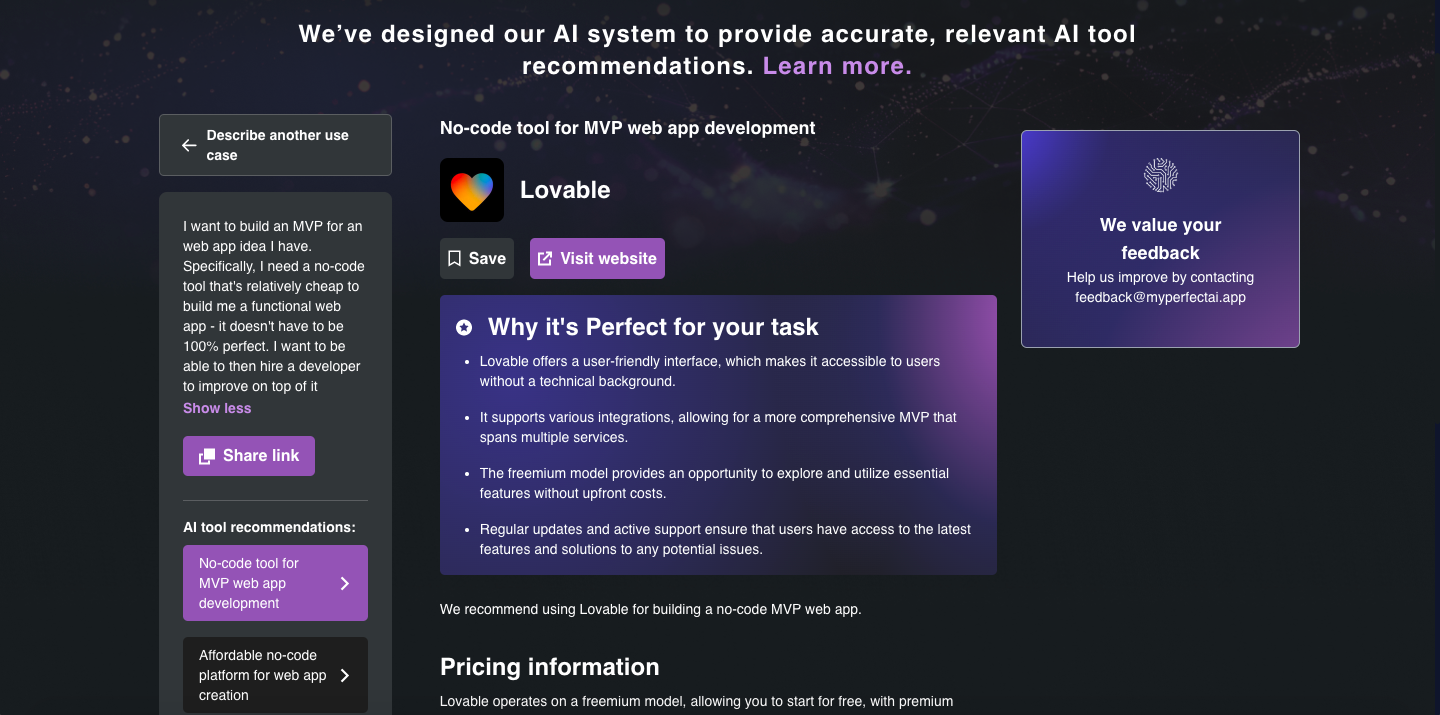Viewport: 1440px width, 715px height.
Task: Click feedback@myperfectai.app email address
Action: click(1160, 297)
